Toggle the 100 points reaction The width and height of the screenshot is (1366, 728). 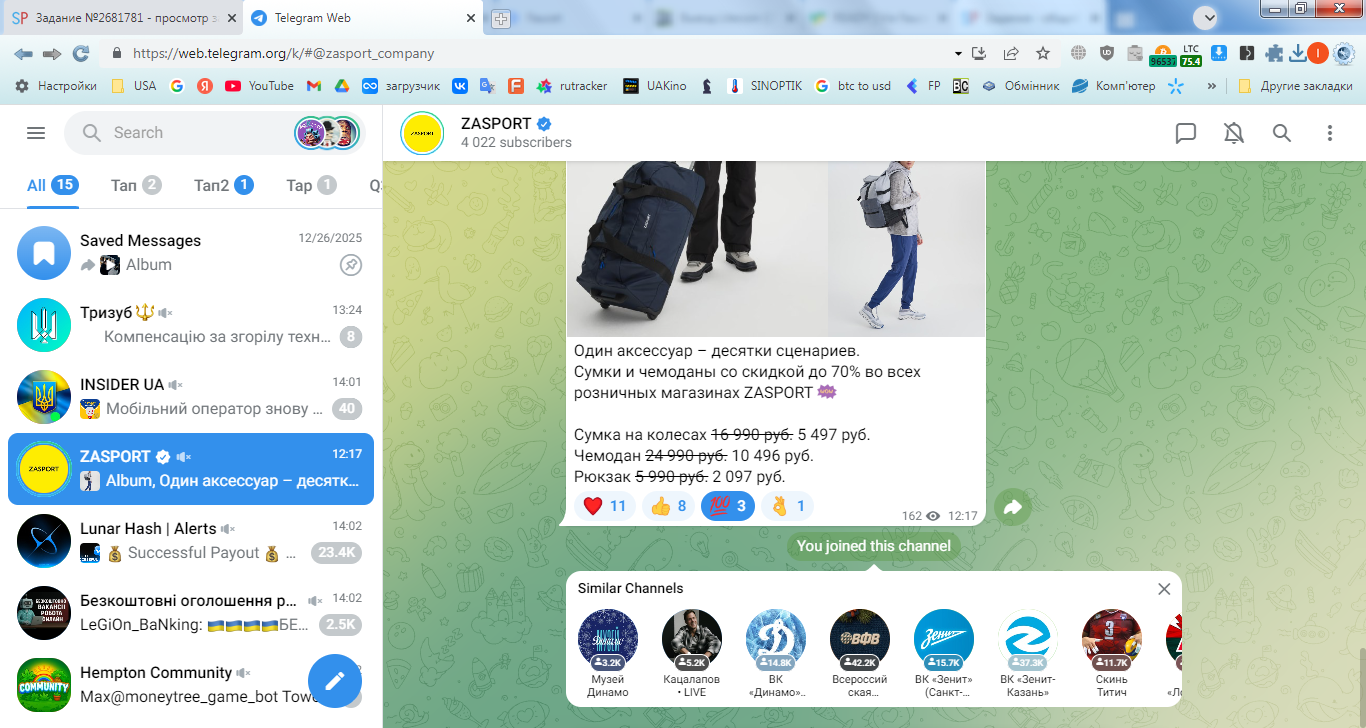728,506
